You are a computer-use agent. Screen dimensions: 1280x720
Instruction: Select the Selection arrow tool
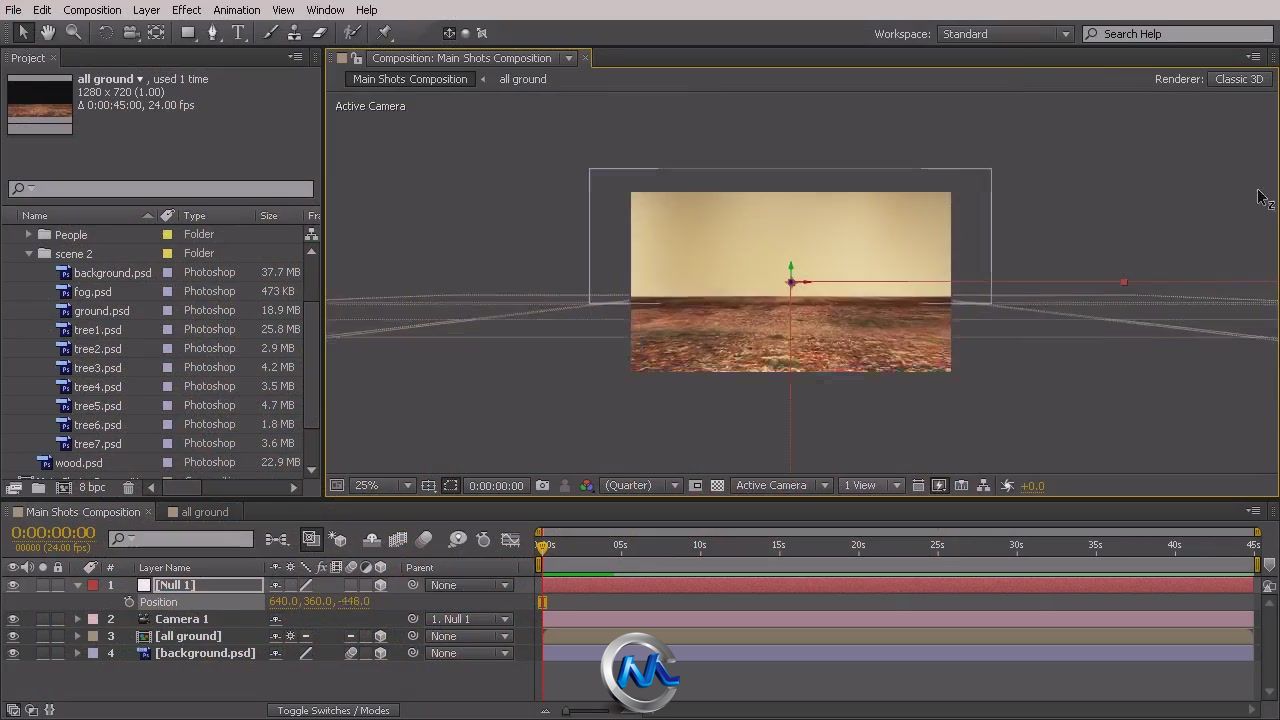[x=23, y=33]
